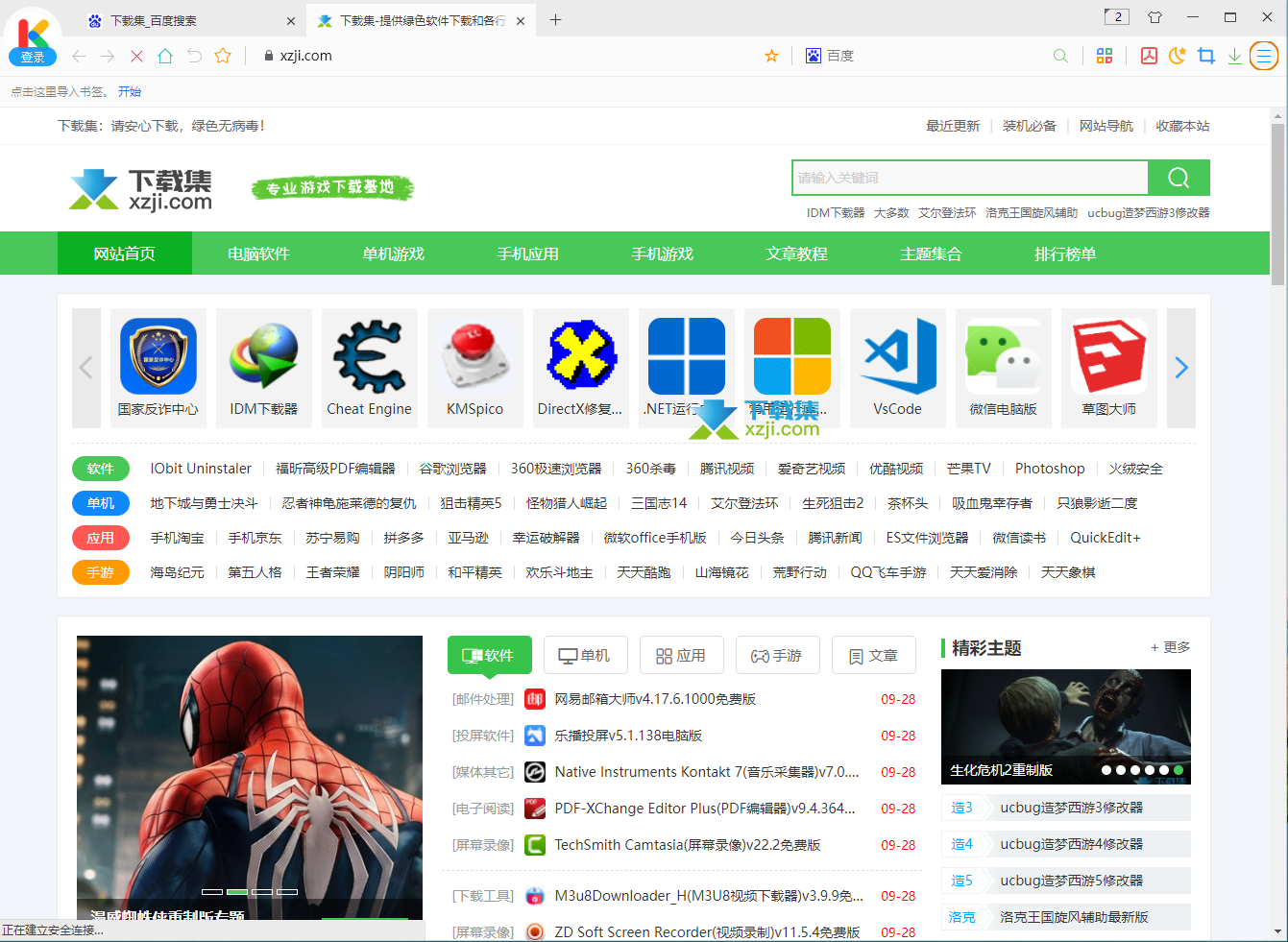Close the 下载集_百度搜索 tab

(x=291, y=20)
